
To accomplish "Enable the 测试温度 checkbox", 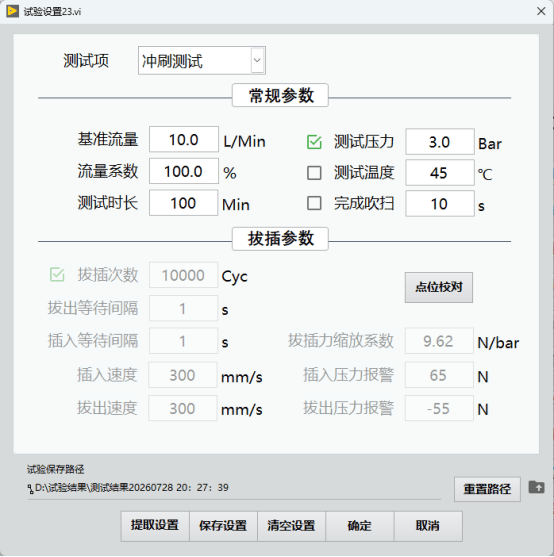I will pyautogui.click(x=314, y=173).
